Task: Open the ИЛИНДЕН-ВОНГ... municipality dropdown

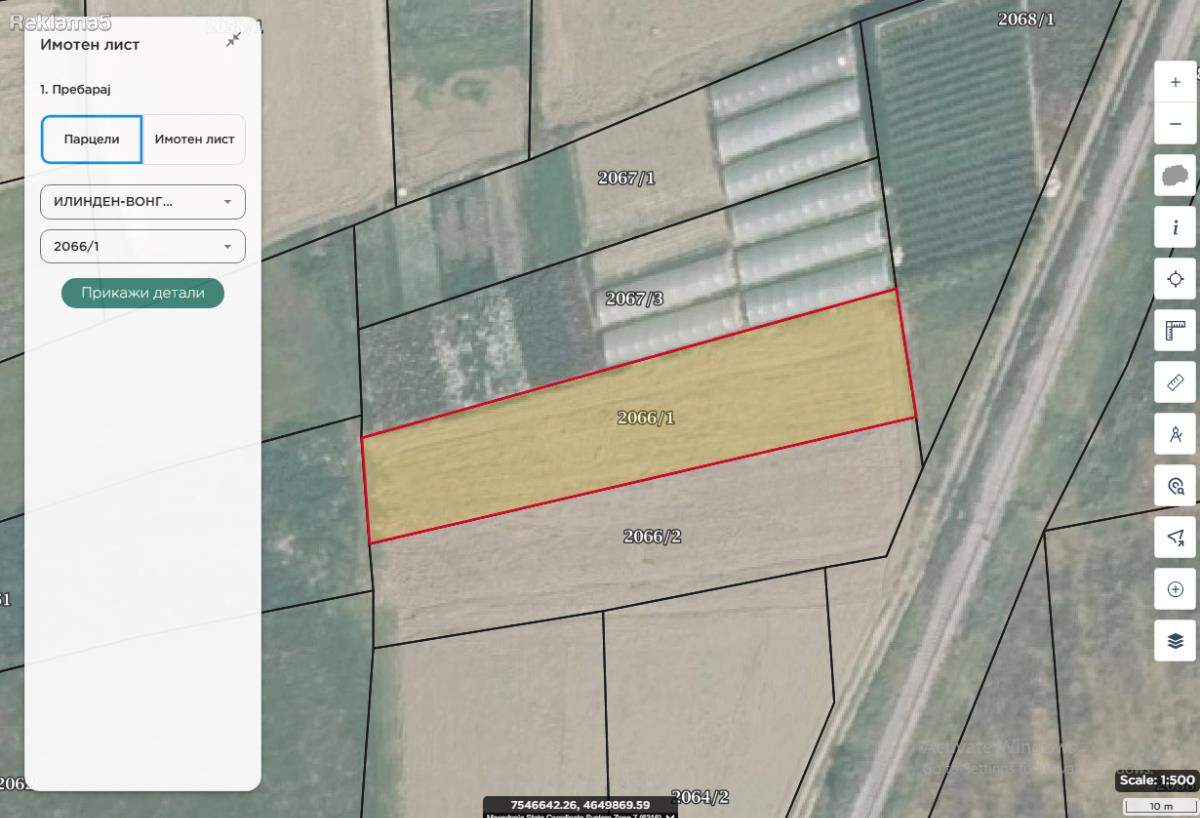Action: [x=143, y=201]
